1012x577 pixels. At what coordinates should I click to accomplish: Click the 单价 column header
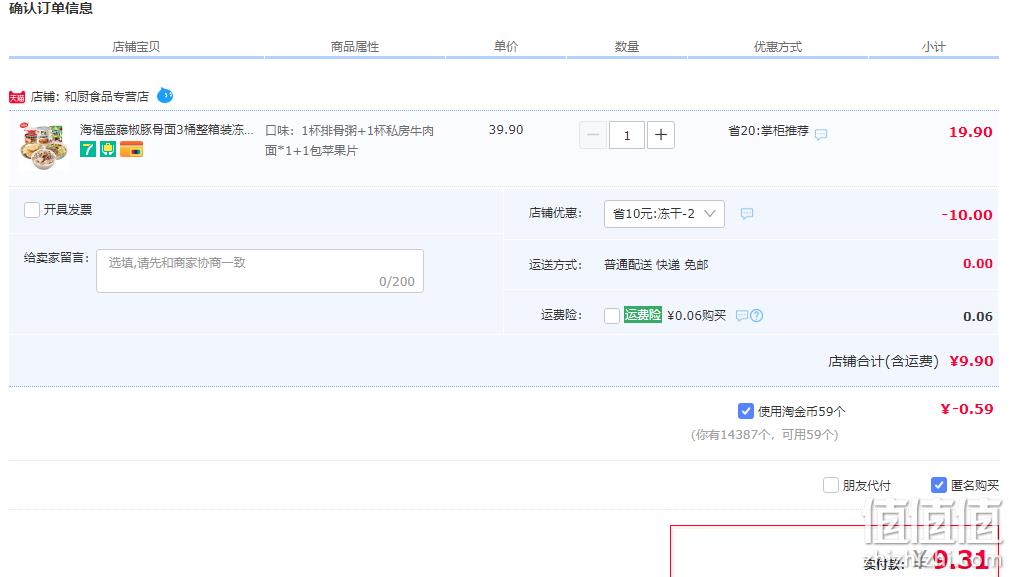506,46
